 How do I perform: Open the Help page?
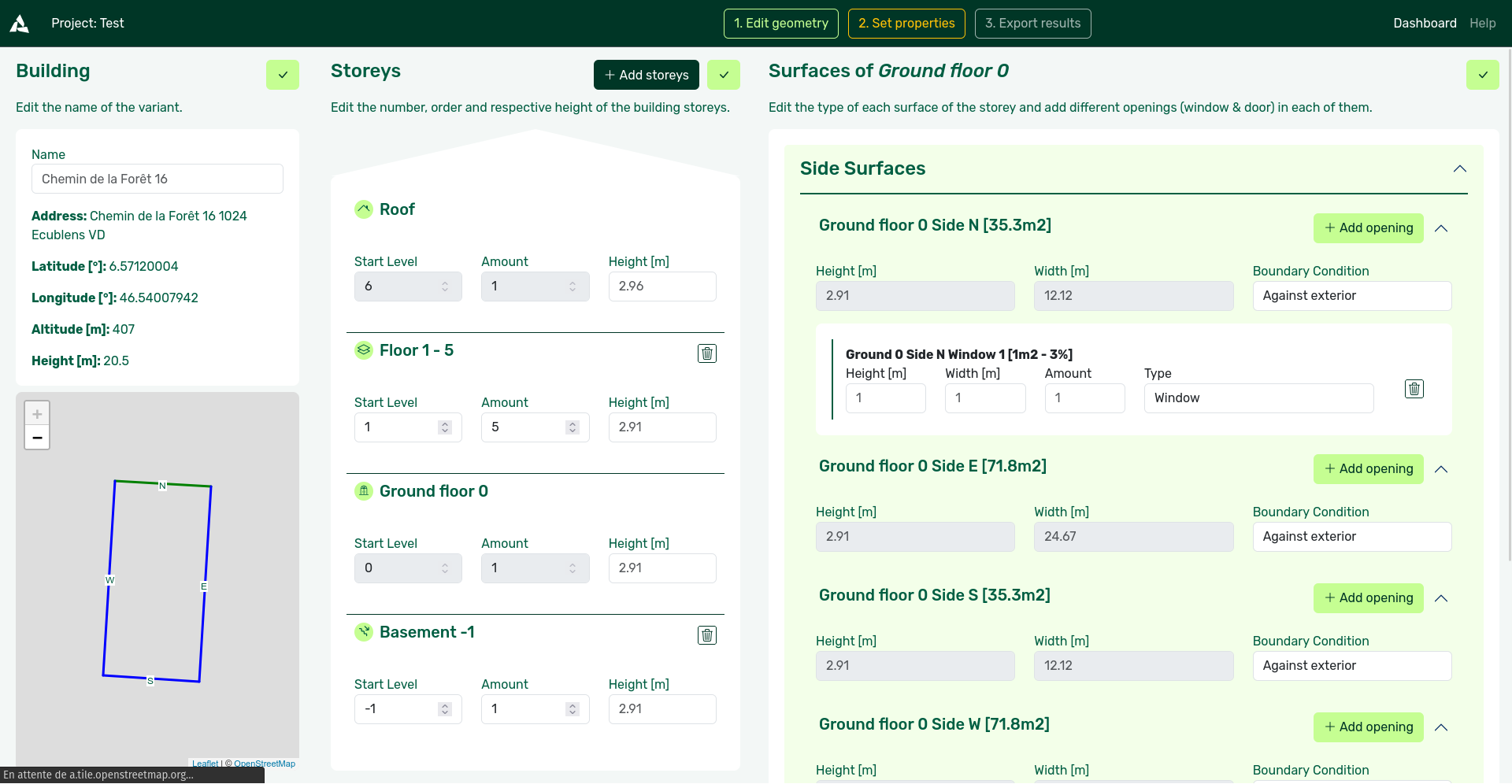click(1482, 24)
